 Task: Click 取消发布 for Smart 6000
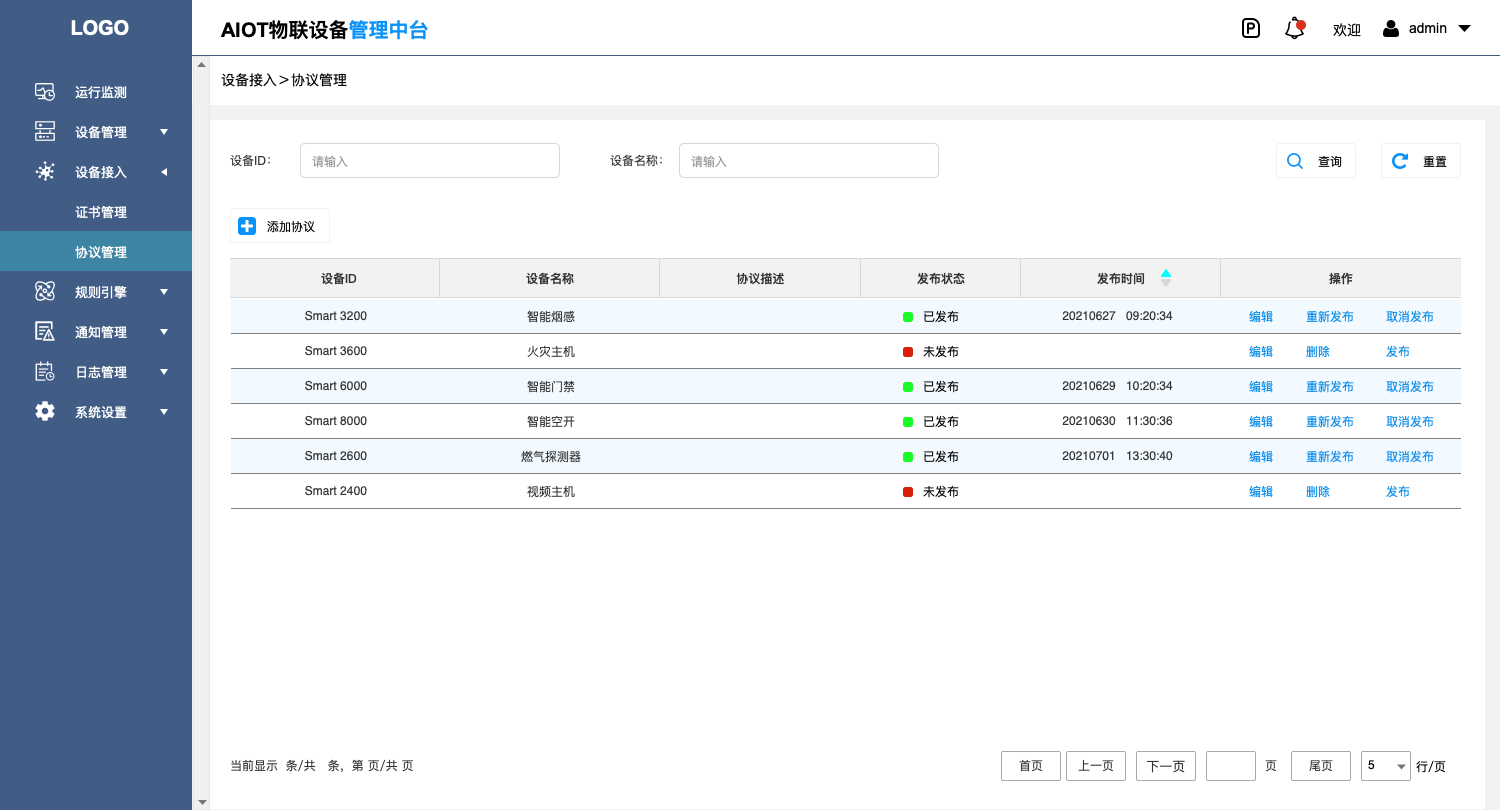pos(1410,386)
